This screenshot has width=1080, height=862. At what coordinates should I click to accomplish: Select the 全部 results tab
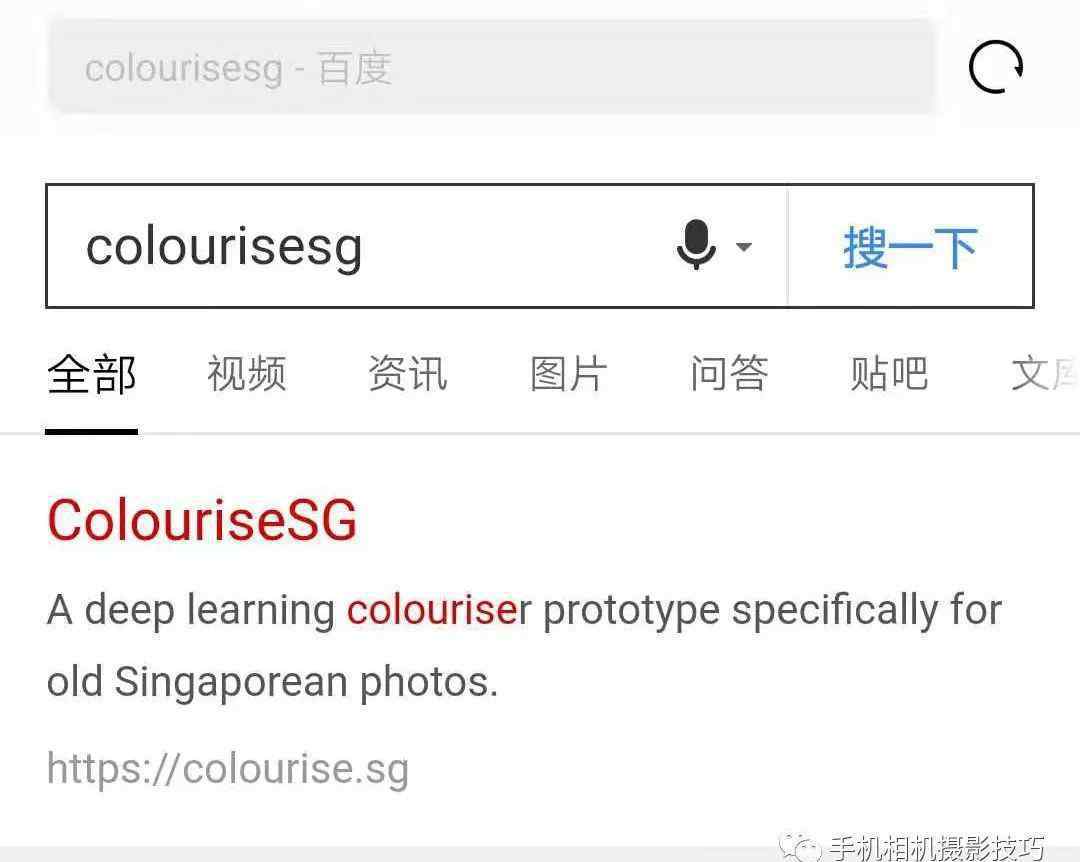[92, 375]
